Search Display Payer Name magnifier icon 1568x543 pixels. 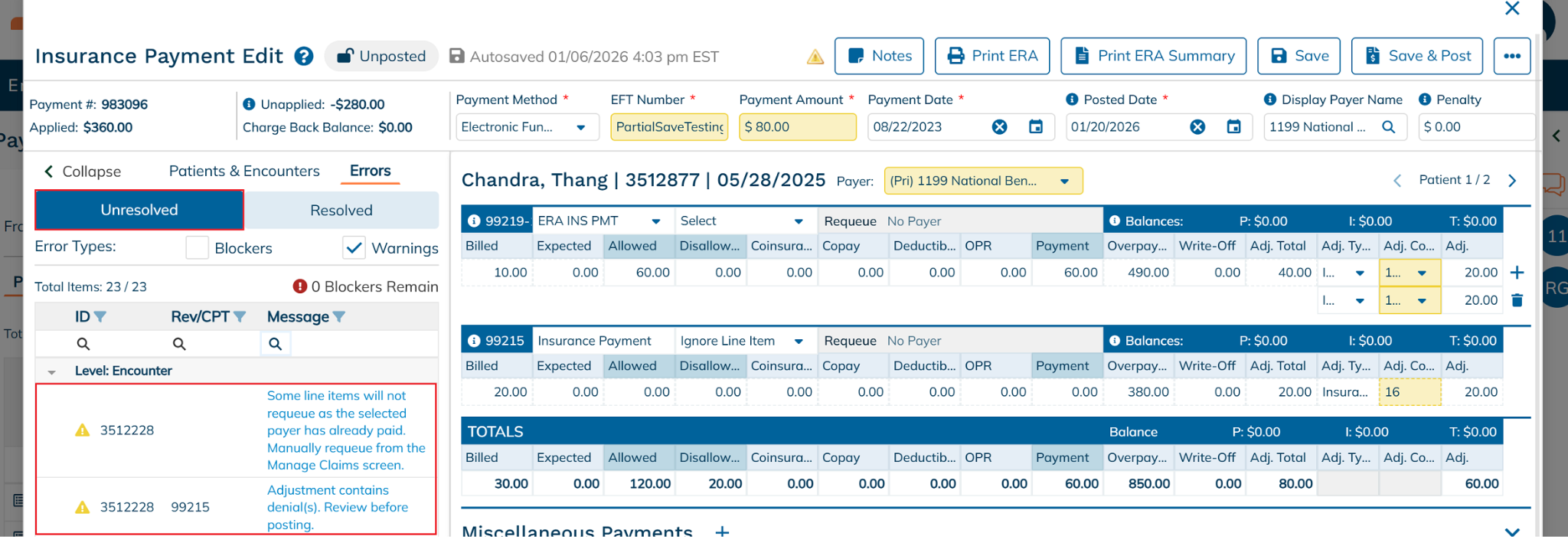pyautogui.click(x=1388, y=127)
